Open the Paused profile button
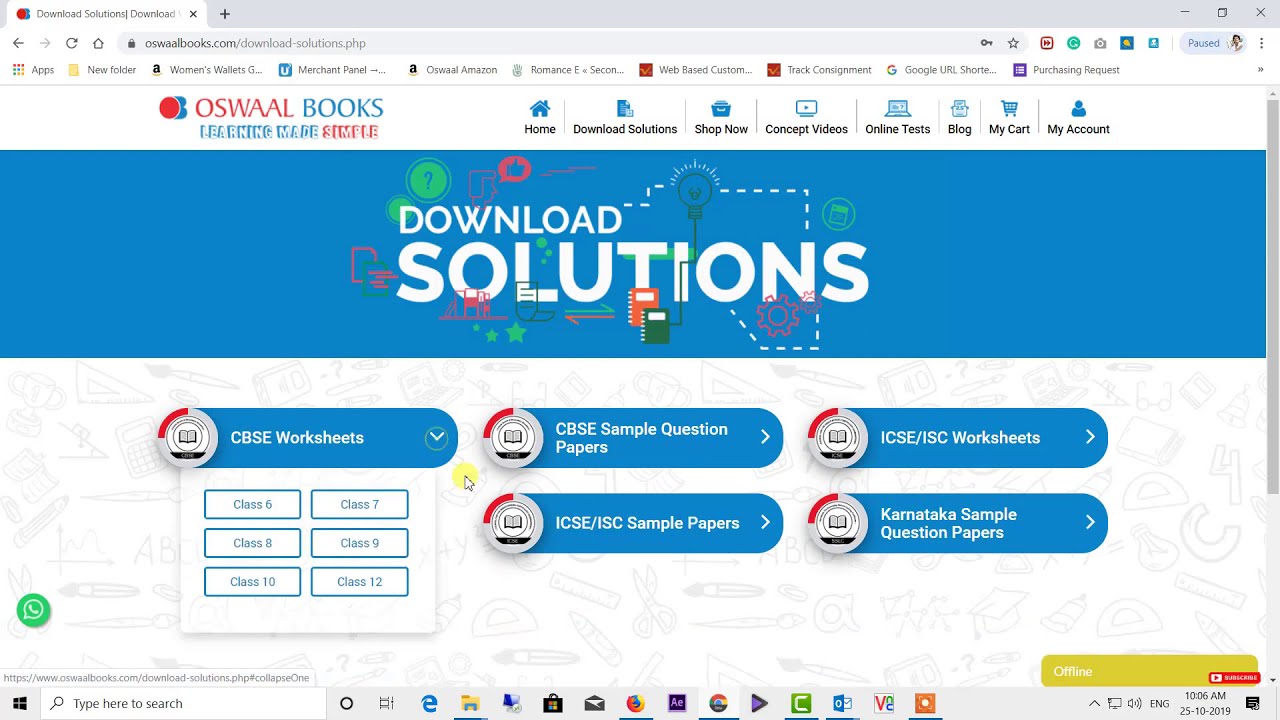 [x=1214, y=43]
